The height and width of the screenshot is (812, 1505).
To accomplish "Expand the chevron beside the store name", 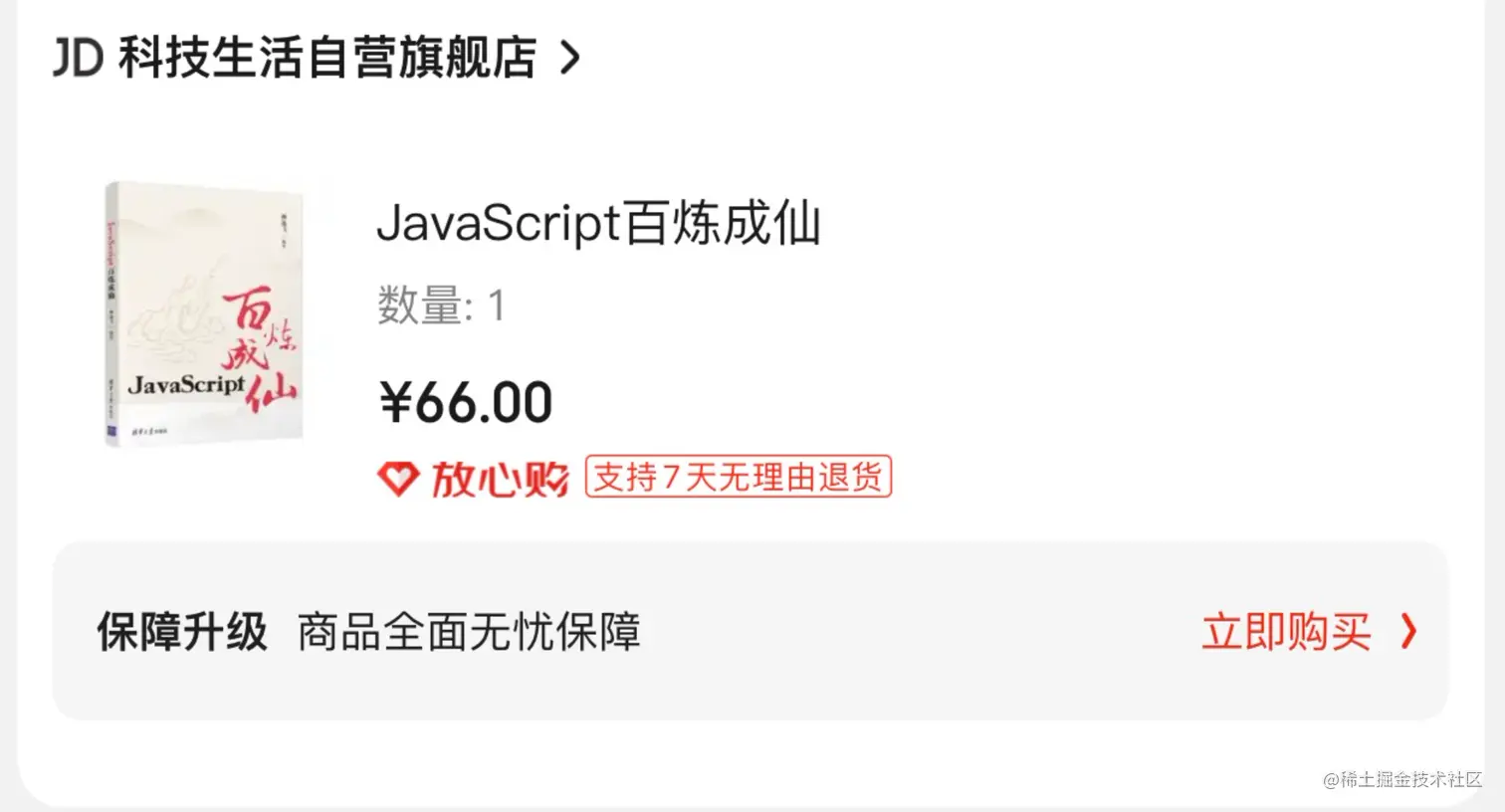I will coord(569,58).
